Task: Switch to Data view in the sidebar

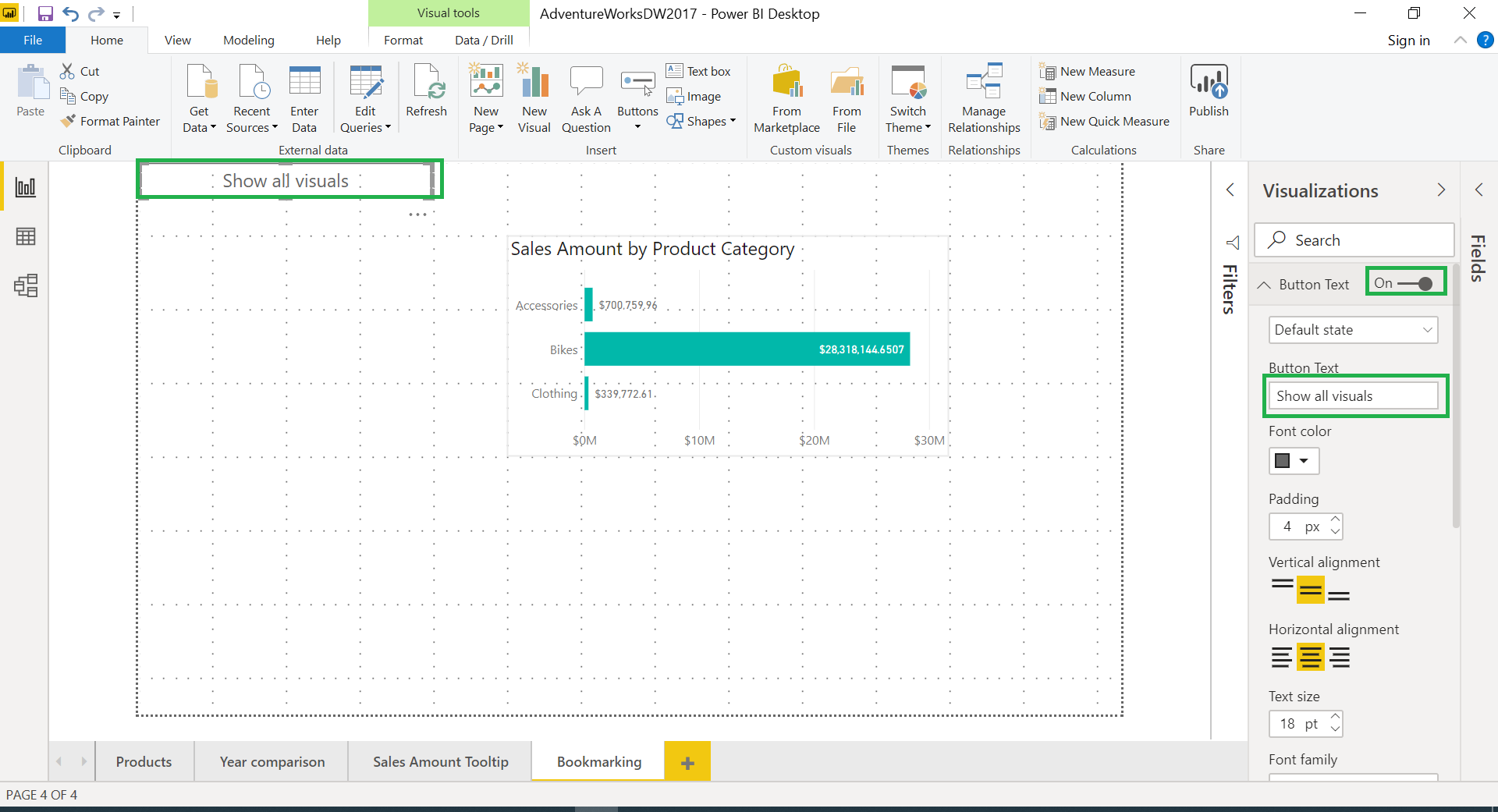Action: tap(26, 236)
